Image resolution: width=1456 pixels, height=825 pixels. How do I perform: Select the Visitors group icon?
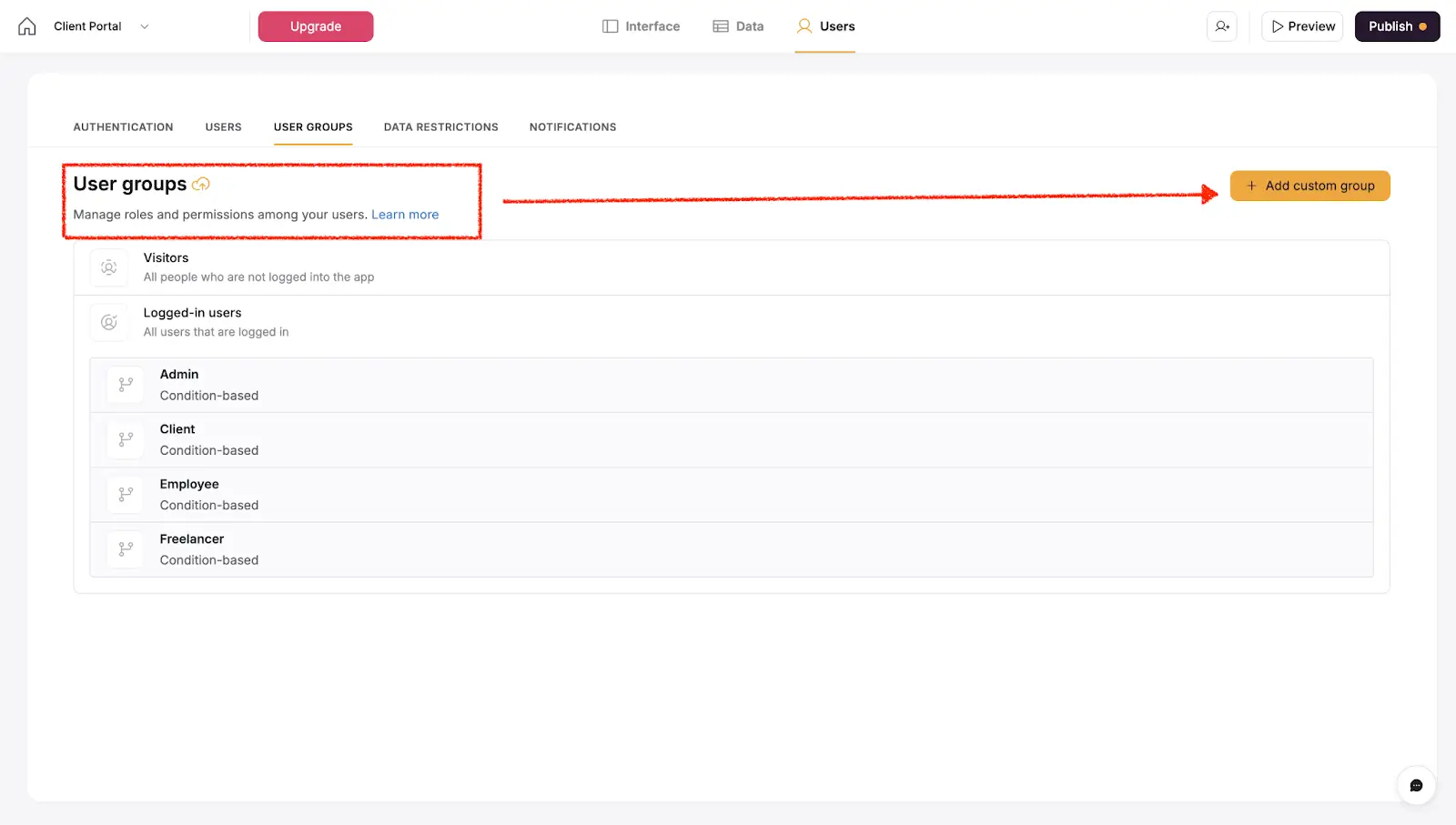108,267
